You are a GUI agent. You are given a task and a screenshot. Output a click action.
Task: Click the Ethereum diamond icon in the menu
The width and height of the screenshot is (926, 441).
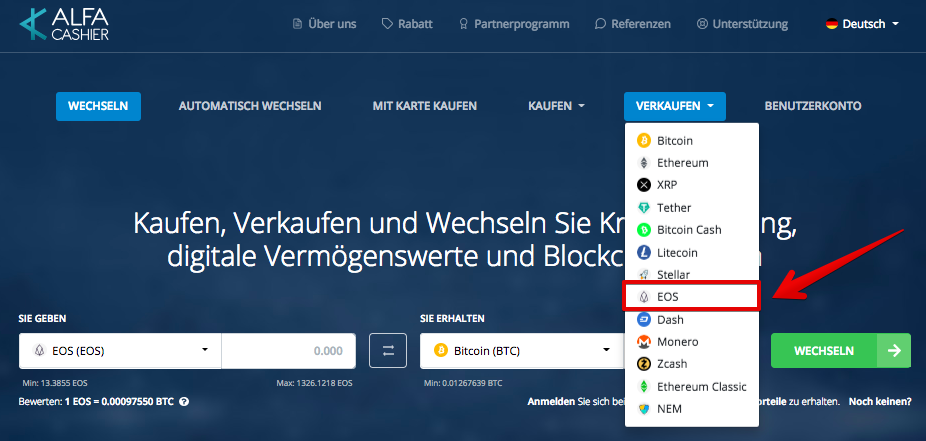click(x=643, y=163)
